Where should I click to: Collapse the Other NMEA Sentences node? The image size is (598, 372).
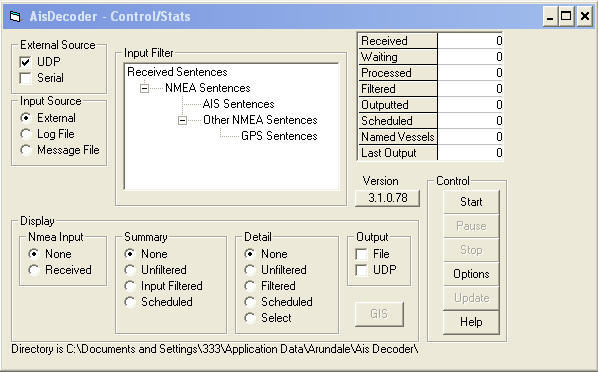click(183, 121)
